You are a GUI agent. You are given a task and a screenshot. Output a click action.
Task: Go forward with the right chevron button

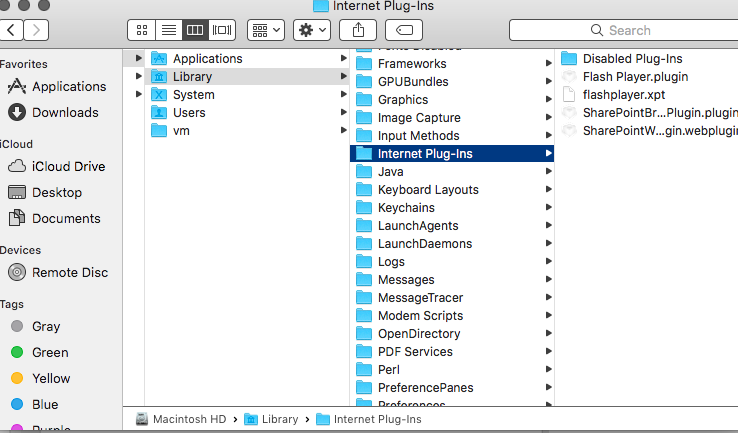(x=36, y=31)
